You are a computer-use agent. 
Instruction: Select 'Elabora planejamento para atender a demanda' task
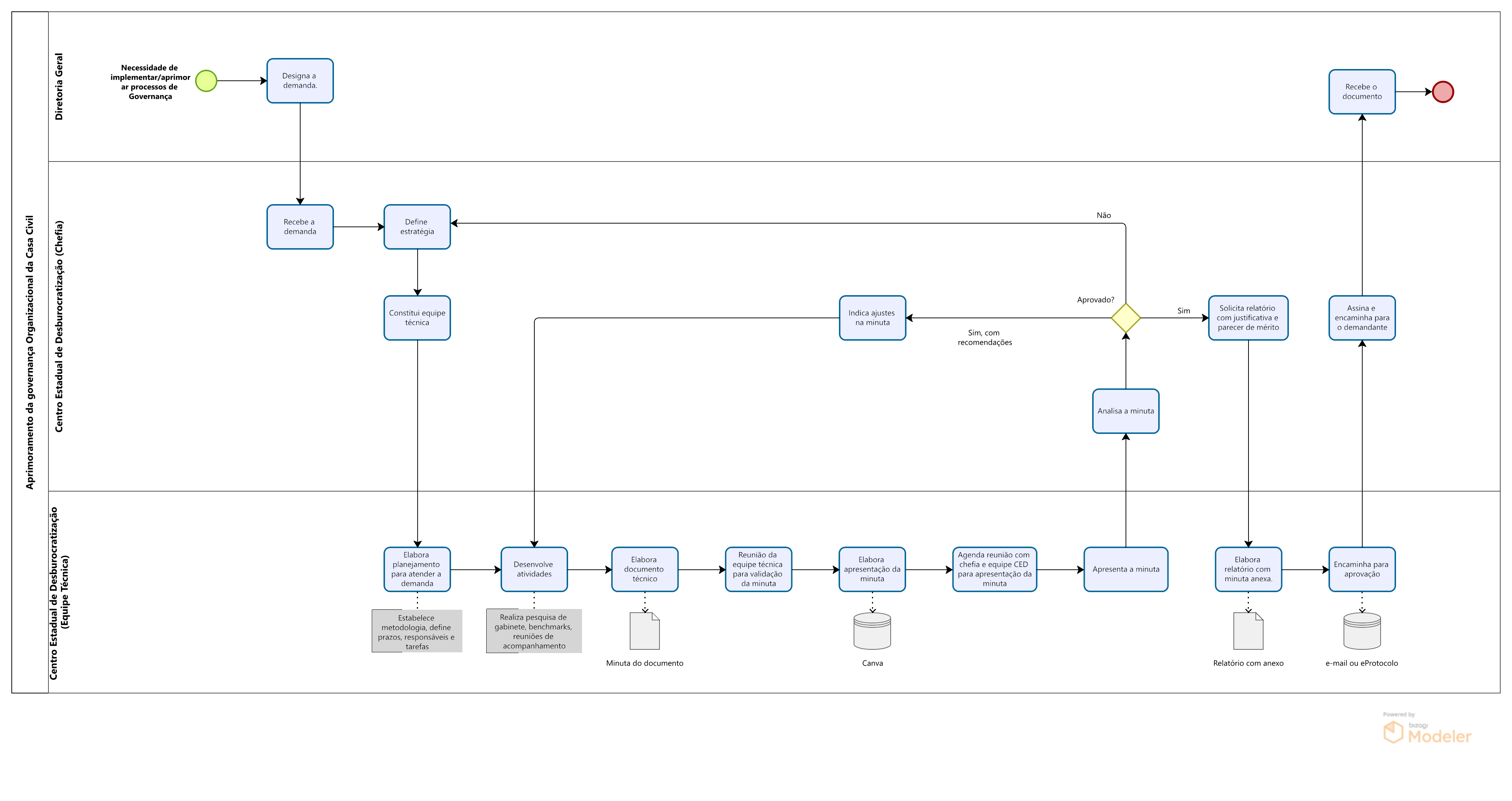(417, 569)
